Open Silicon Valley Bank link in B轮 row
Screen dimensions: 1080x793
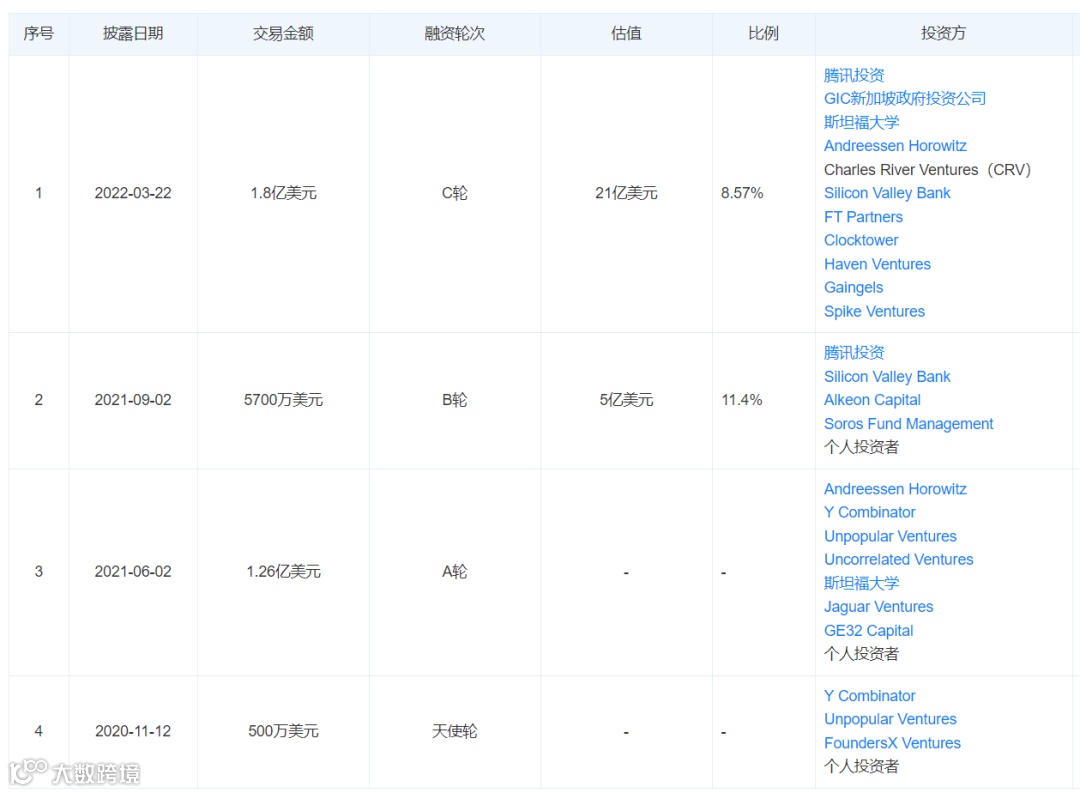click(886, 377)
